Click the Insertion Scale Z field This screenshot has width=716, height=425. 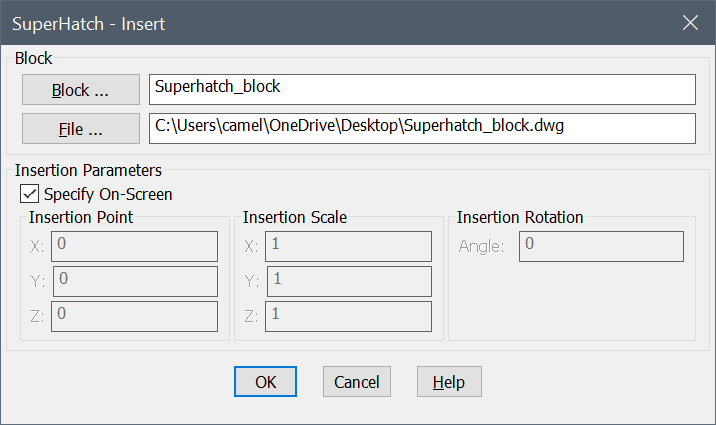coord(350,316)
